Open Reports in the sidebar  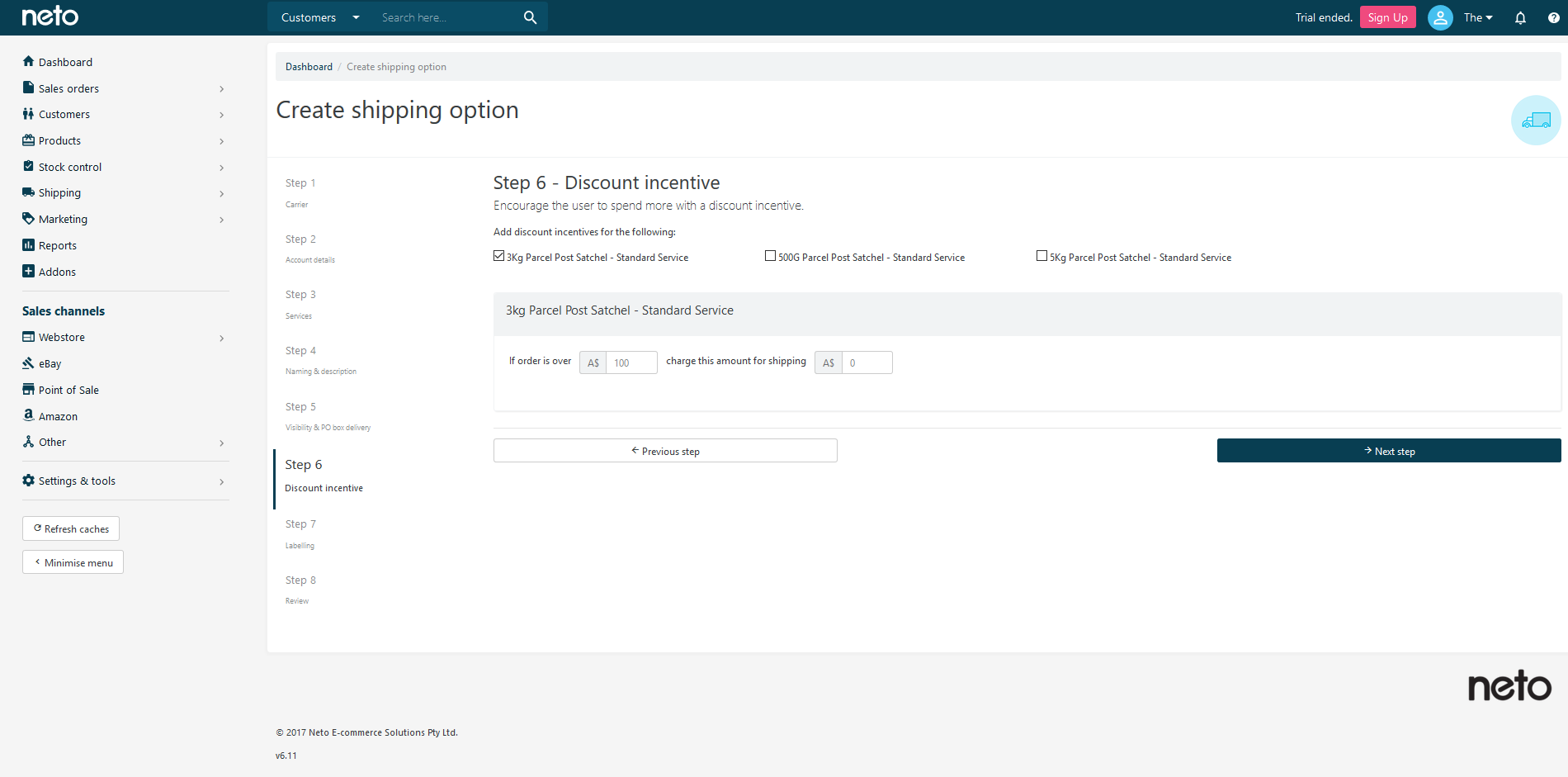coord(57,245)
